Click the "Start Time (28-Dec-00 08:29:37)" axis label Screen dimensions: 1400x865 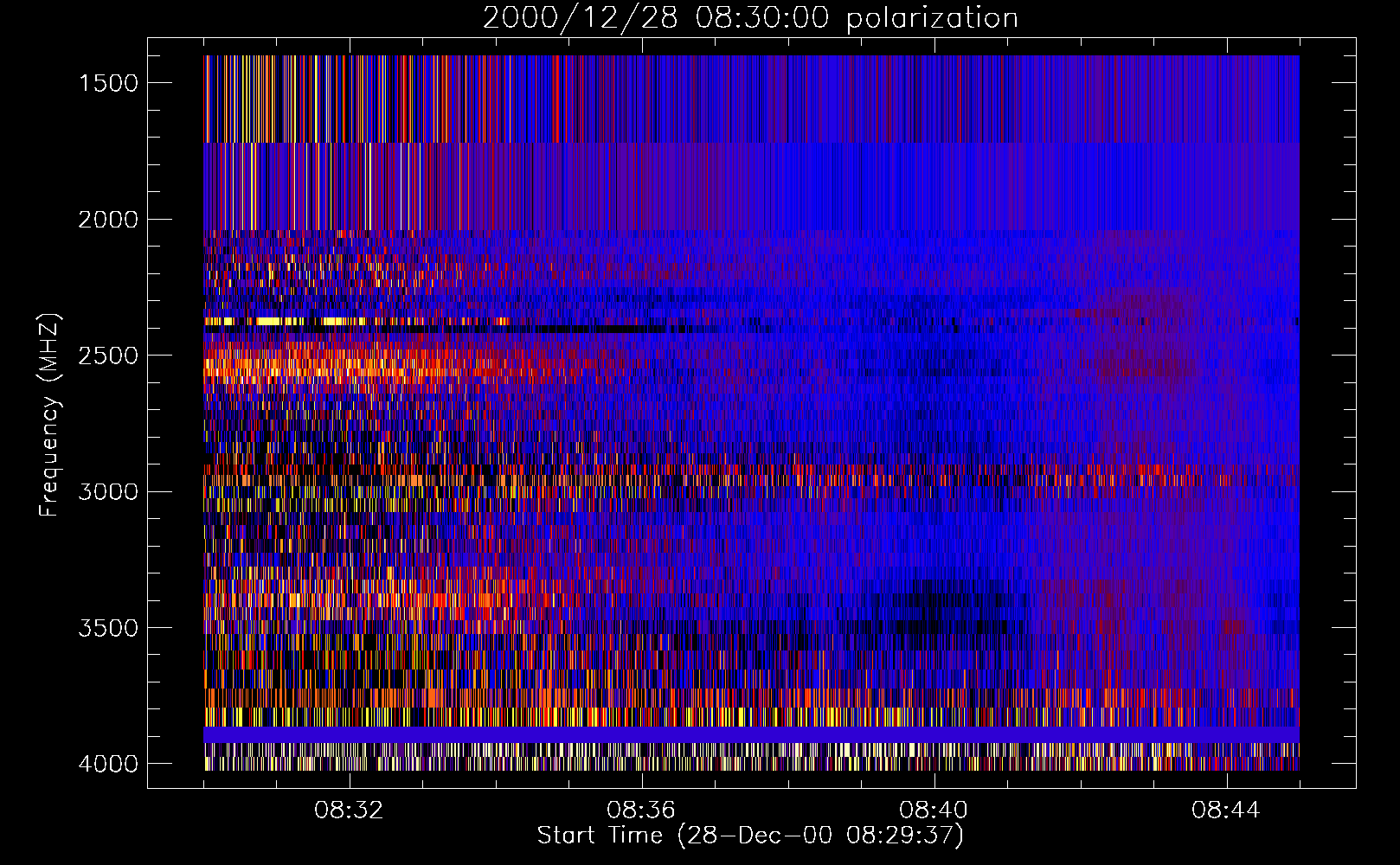(x=750, y=836)
